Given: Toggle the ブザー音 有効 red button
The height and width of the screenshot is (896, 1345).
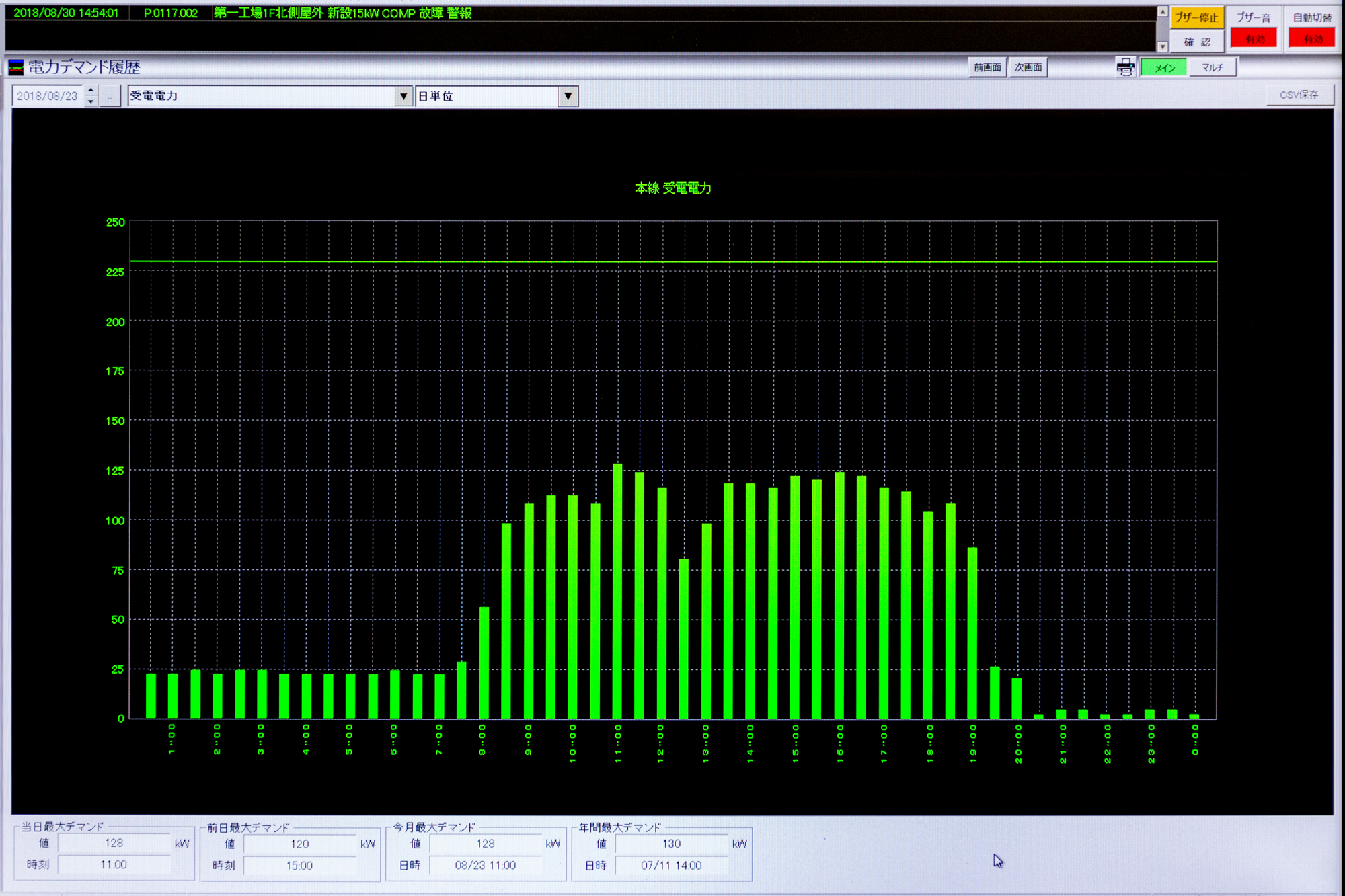Looking at the screenshot, I should [1254, 39].
